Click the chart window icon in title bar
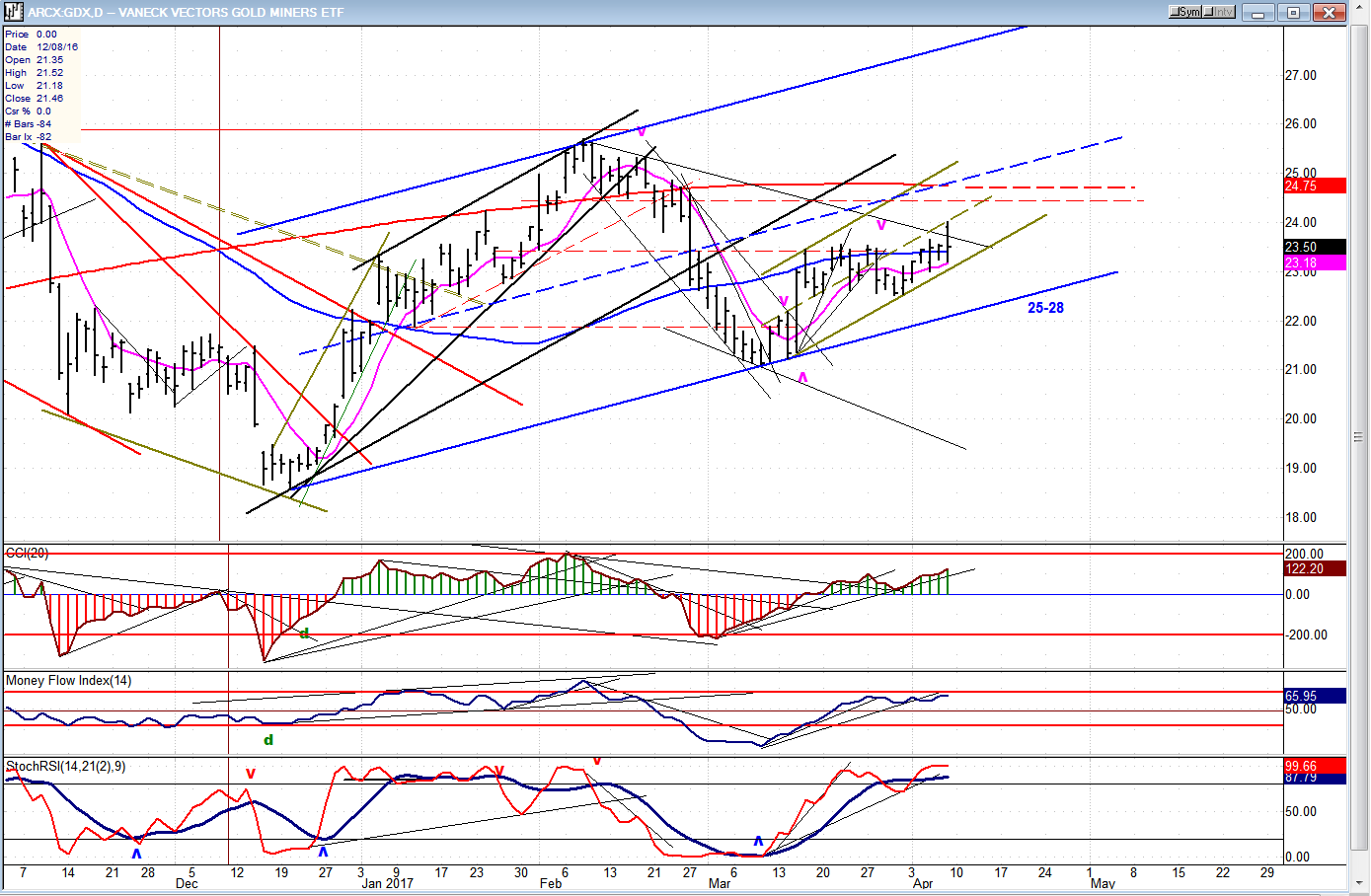Image resolution: width=1371 pixels, height=896 pixels. point(13,12)
